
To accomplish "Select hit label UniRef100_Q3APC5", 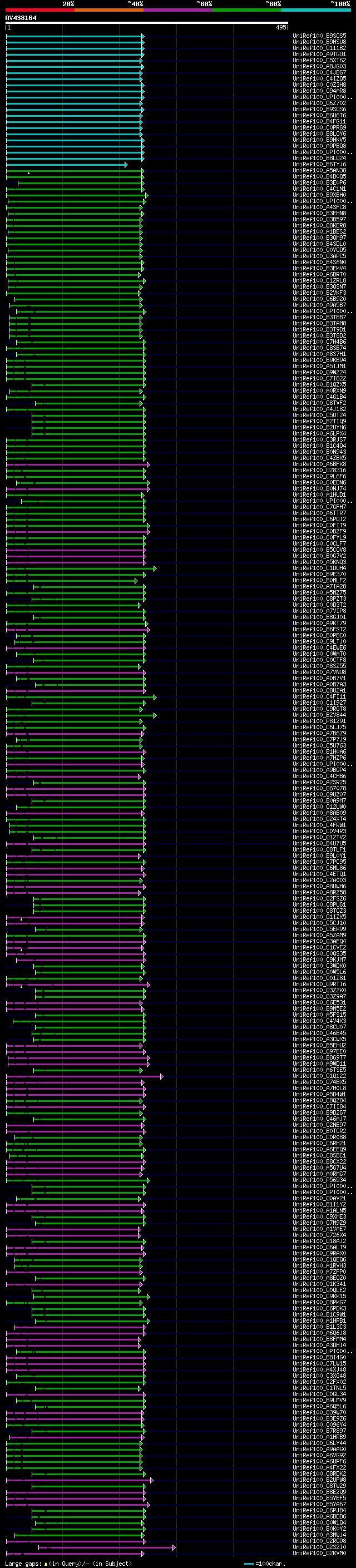I will 319,256.
